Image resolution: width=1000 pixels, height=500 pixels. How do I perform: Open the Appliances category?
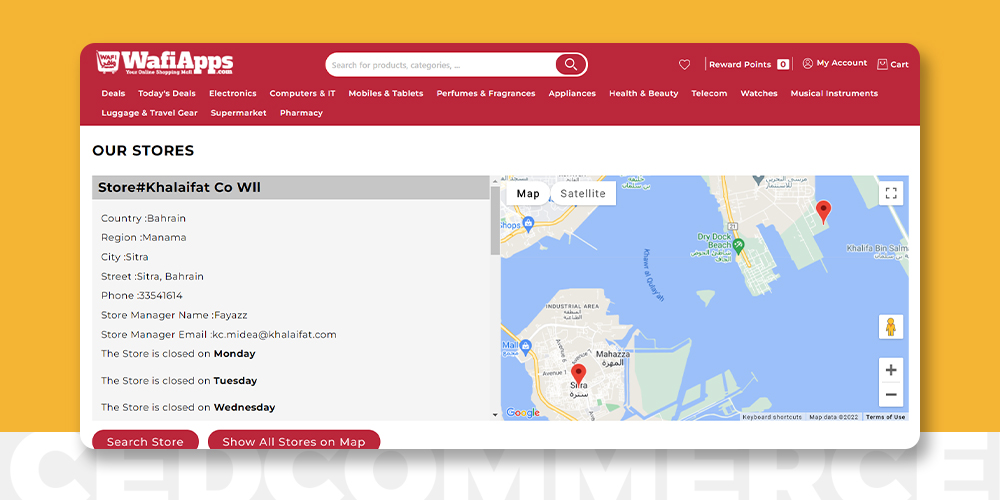(572, 93)
